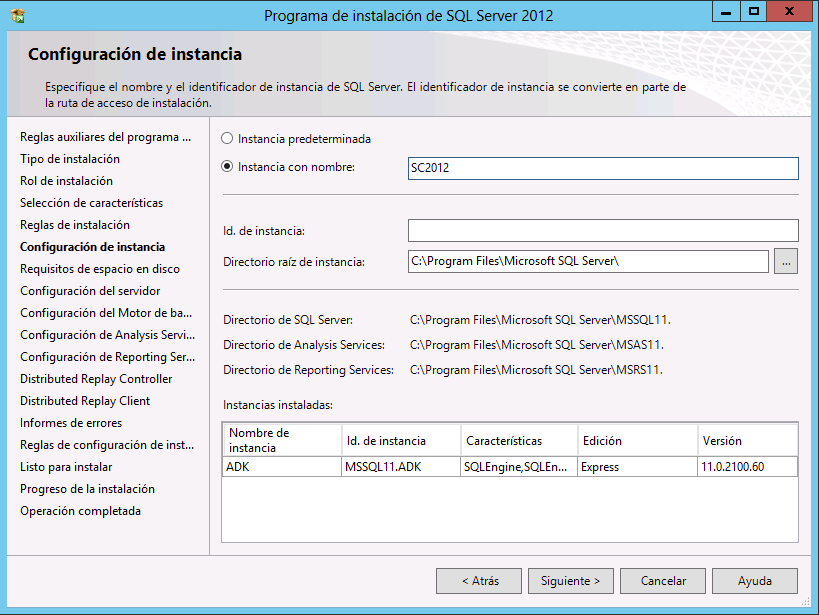The image size is (819, 615).
Task: Select step Informes de errores
Action: (x=71, y=423)
